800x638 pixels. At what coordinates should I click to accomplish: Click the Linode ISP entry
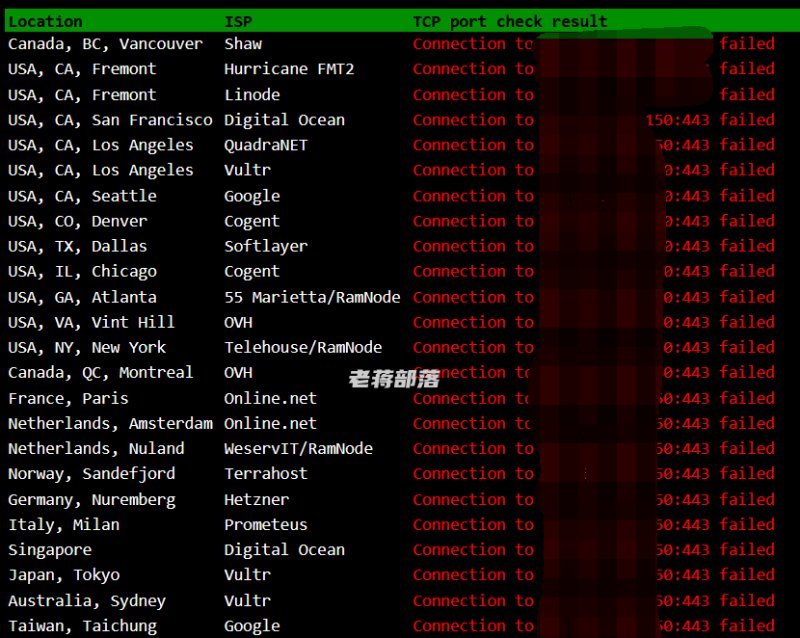click(x=252, y=94)
